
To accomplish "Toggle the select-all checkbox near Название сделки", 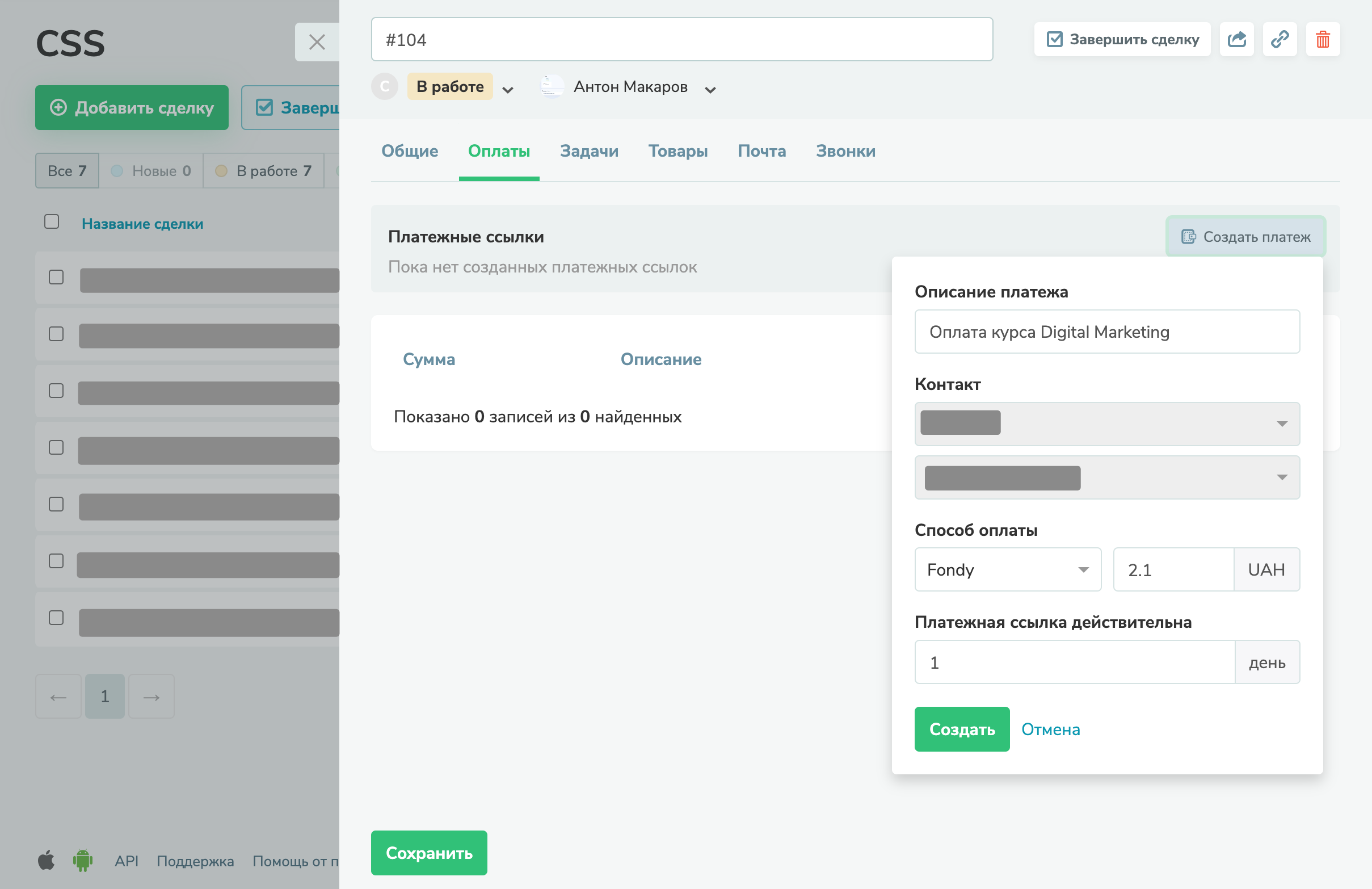I will [x=52, y=221].
